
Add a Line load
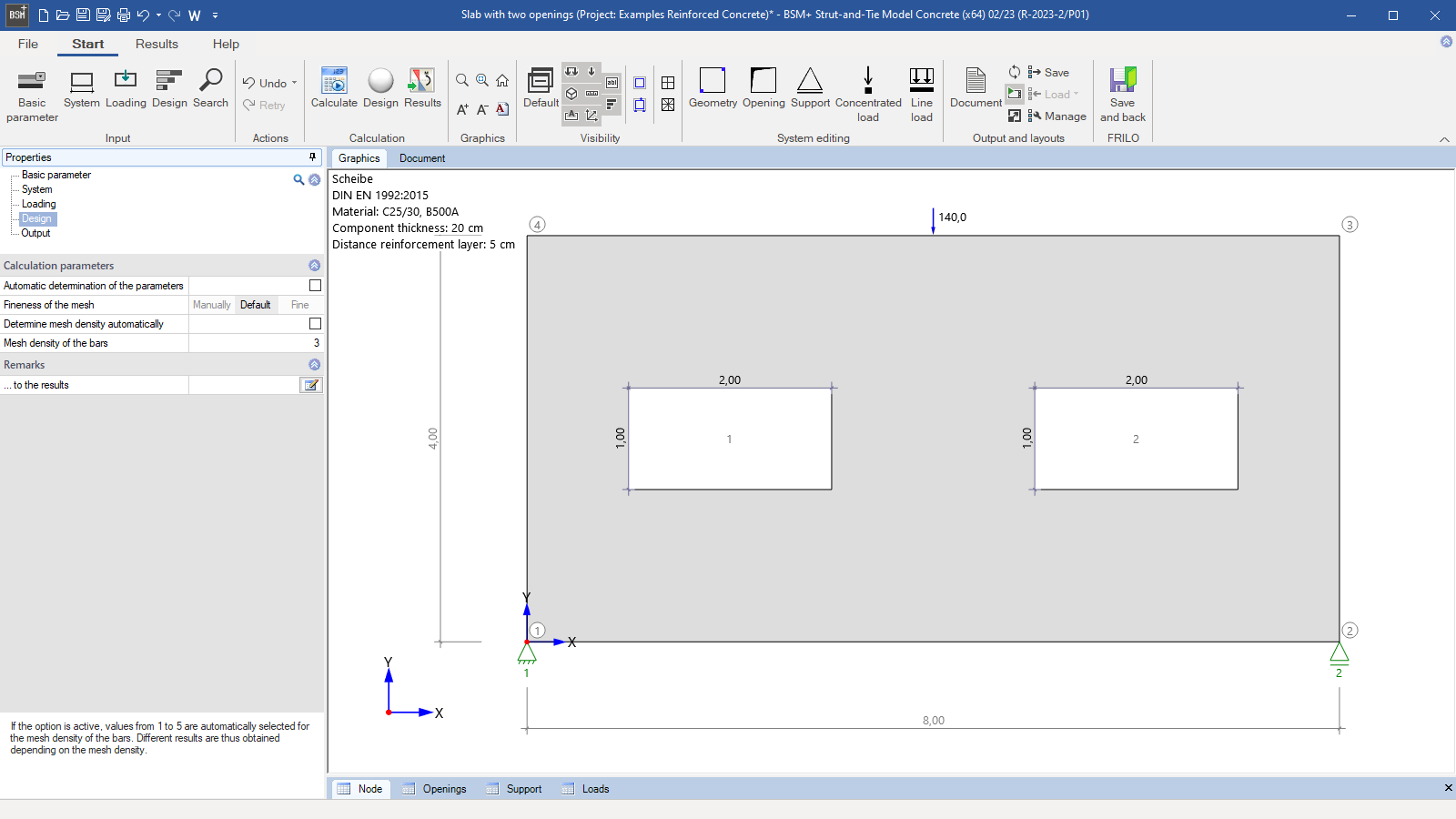[x=922, y=96]
